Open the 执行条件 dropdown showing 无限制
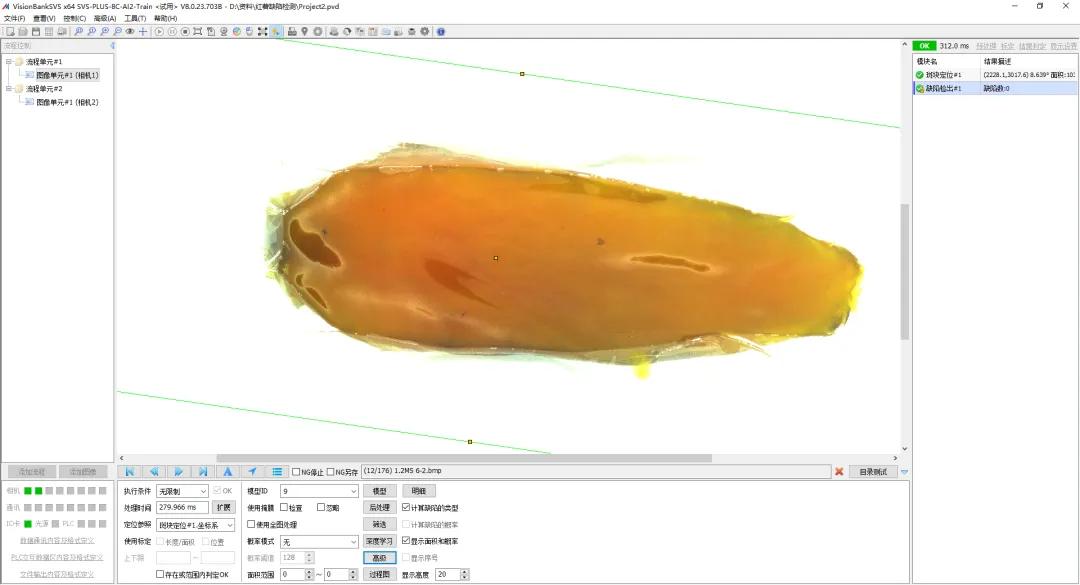Screen dimensions: 1080x585 pyautogui.click(x=182, y=491)
